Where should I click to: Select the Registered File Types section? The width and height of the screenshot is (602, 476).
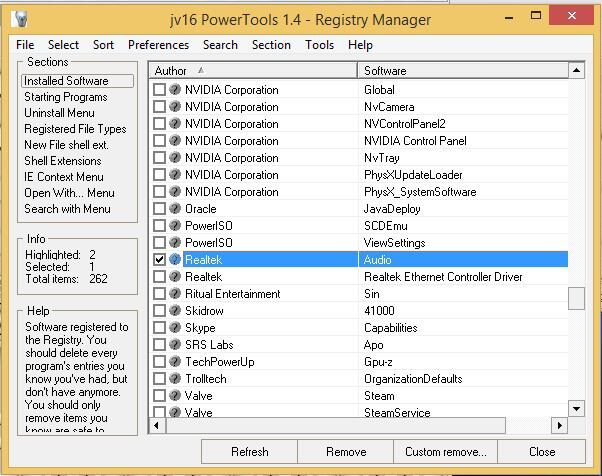pos(75,129)
